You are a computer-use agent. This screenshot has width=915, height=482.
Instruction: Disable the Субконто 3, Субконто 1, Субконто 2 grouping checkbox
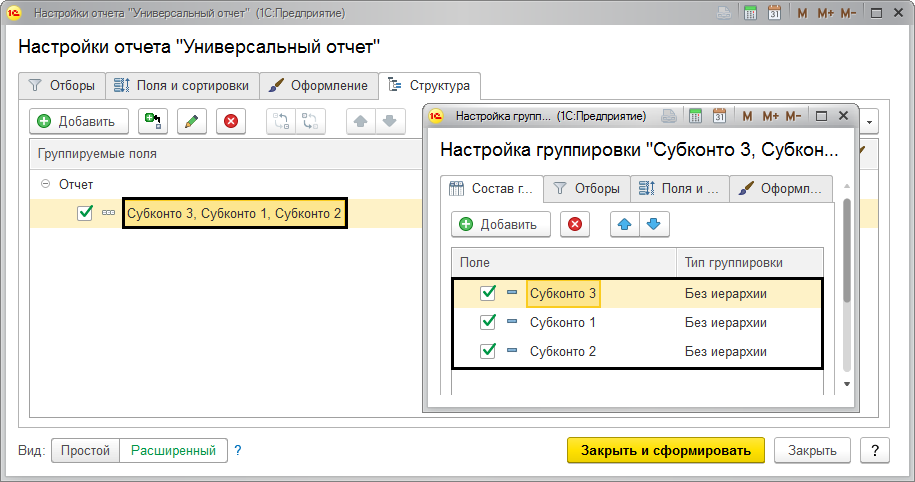85,213
